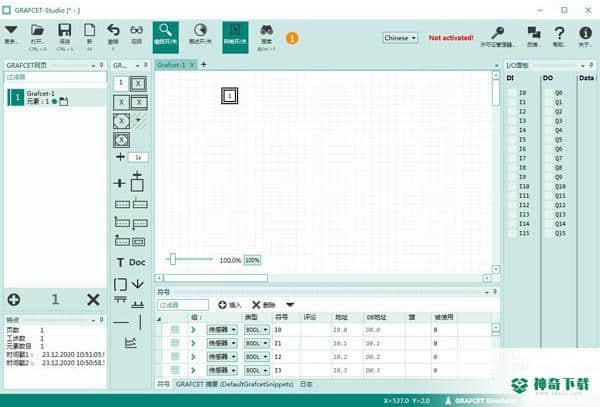
Task: Open the license key icon
Action: (x=497, y=32)
